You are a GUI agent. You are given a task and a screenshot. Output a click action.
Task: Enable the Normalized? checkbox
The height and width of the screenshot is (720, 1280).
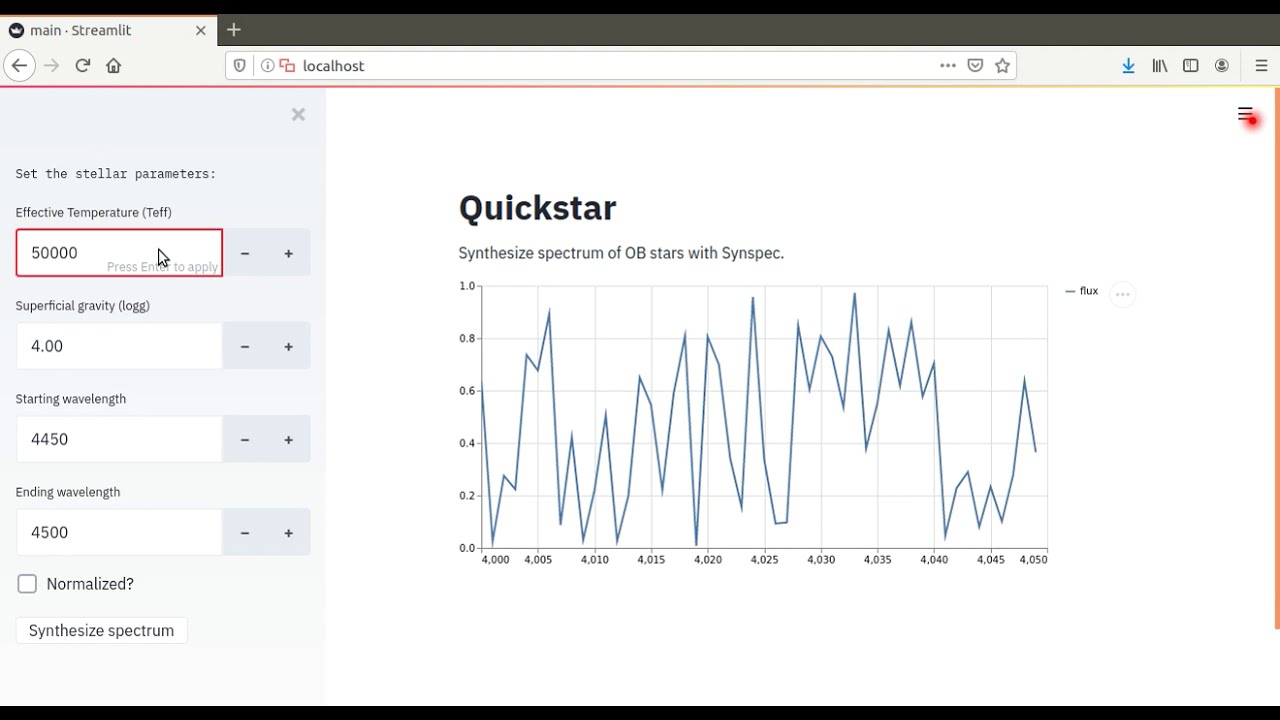point(27,584)
